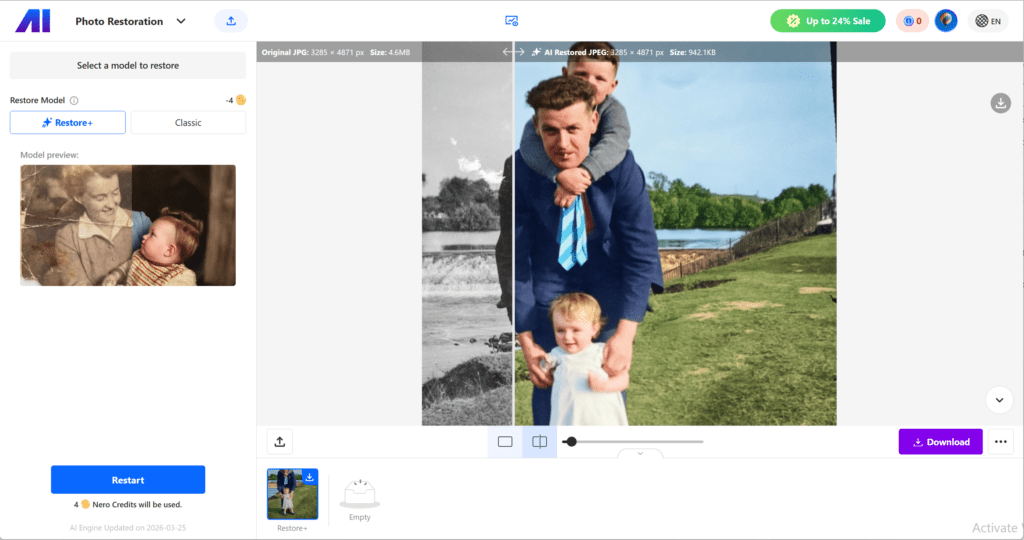Select the Restore+ model option
The image size is (1024, 540).
(x=68, y=122)
